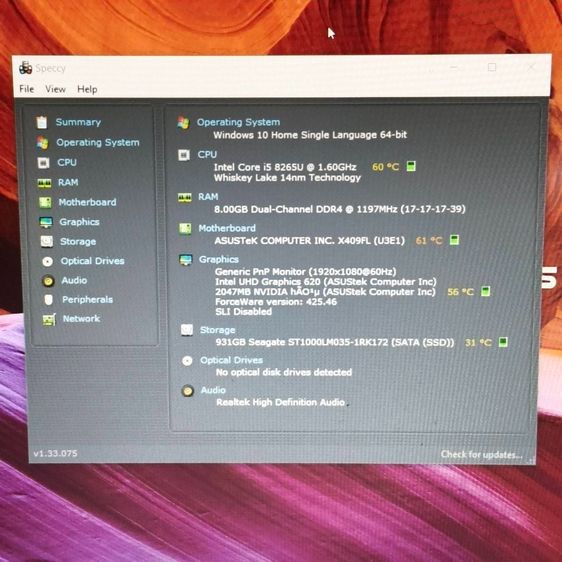Click the Motherboard icon in summary pane
562x562 pixels.
pos(185,228)
